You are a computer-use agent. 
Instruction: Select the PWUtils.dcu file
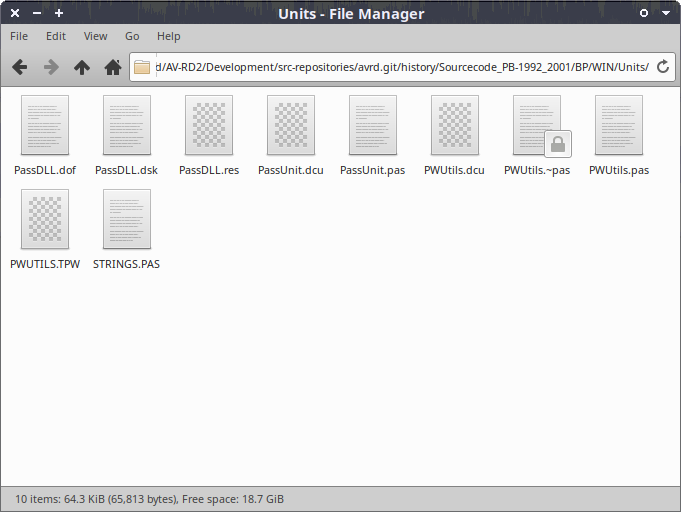tap(455, 126)
